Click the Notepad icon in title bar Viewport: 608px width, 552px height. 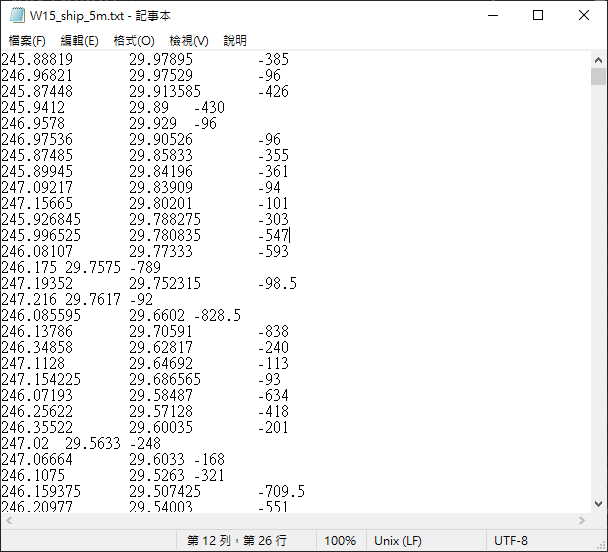pyautogui.click(x=17, y=16)
